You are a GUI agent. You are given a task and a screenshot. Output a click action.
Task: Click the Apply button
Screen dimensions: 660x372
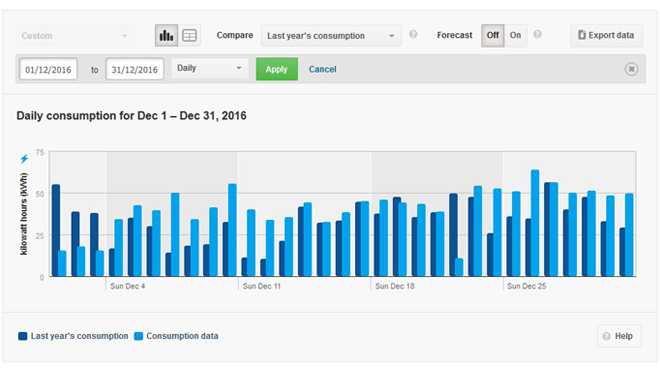[277, 69]
